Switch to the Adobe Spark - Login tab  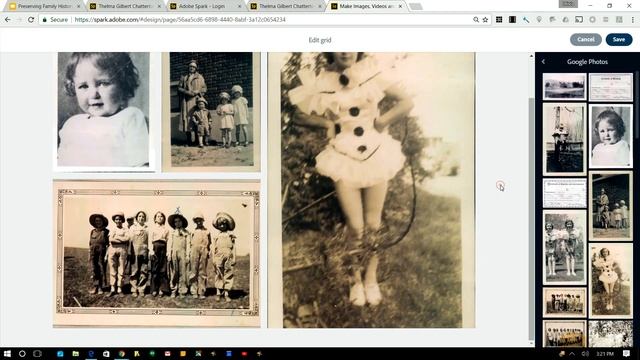click(x=206, y=6)
